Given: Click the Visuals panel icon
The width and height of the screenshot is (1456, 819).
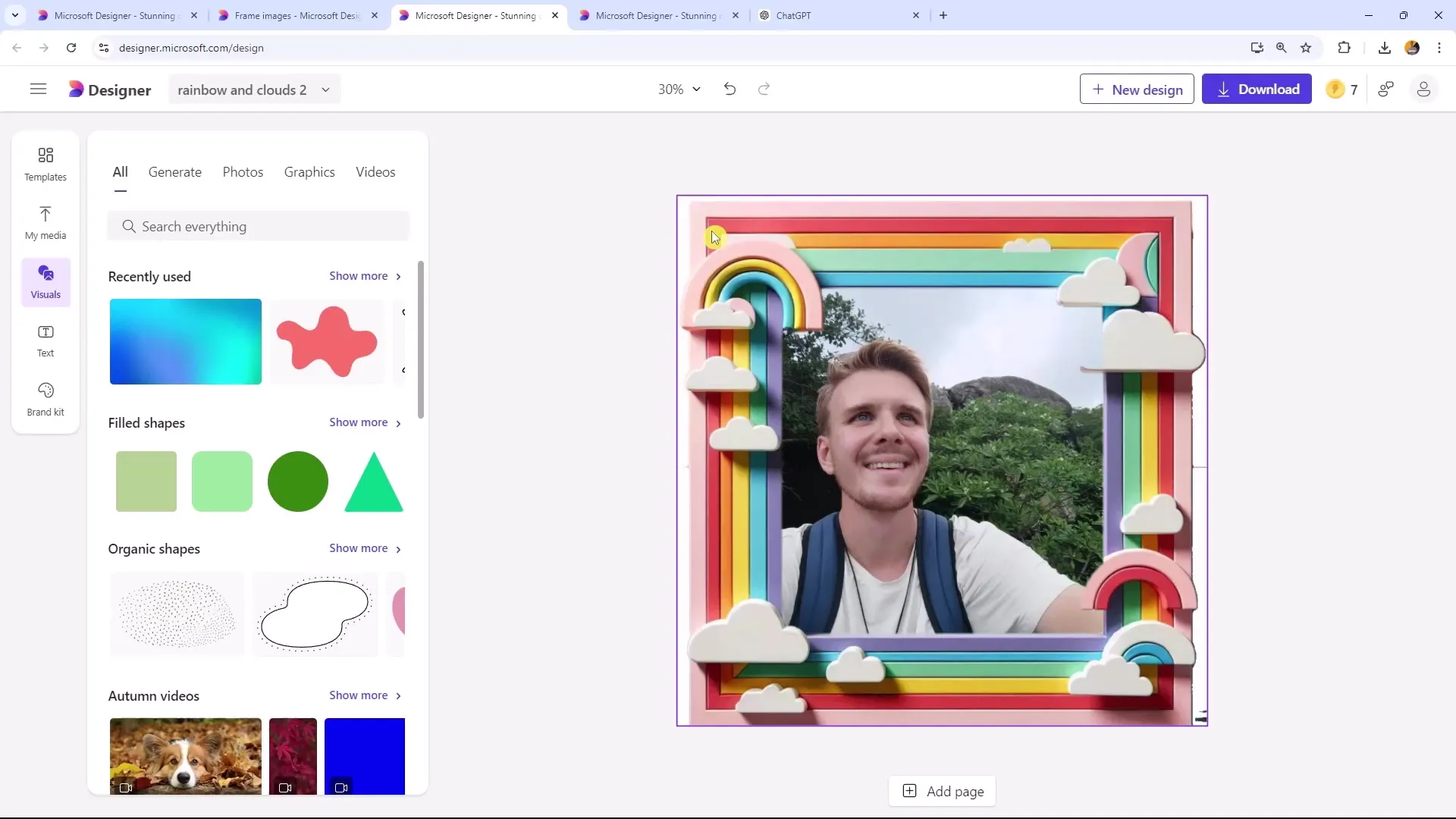Looking at the screenshot, I should (45, 281).
